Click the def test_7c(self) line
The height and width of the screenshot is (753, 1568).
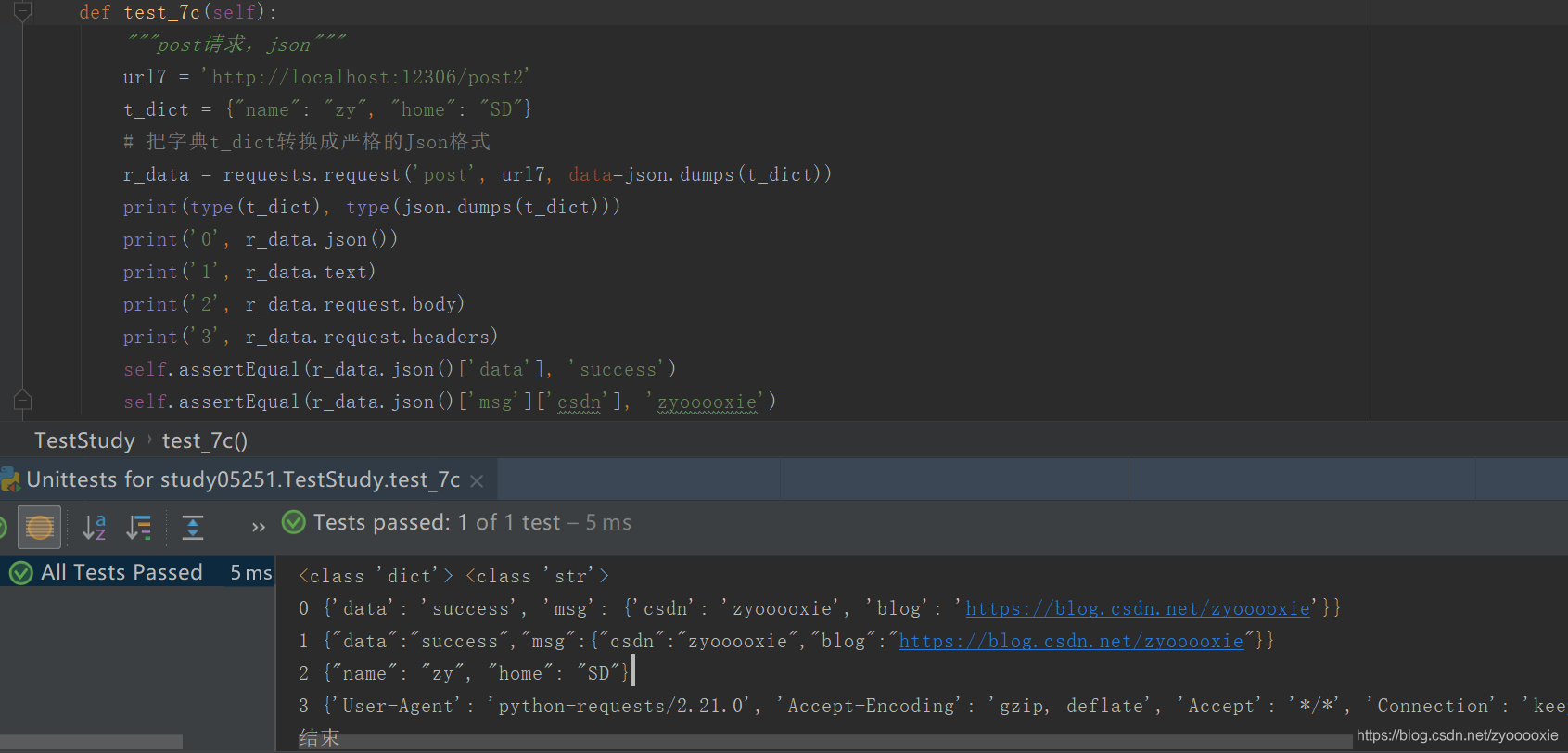point(178,12)
